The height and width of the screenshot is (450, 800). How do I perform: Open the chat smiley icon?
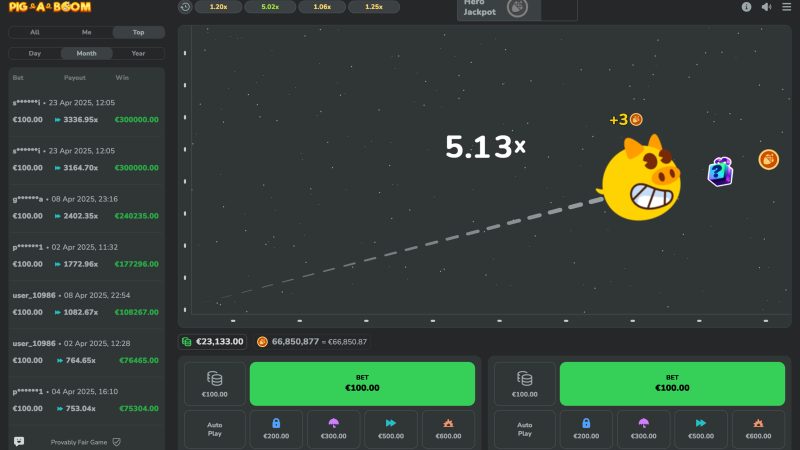pyautogui.click(x=18, y=441)
